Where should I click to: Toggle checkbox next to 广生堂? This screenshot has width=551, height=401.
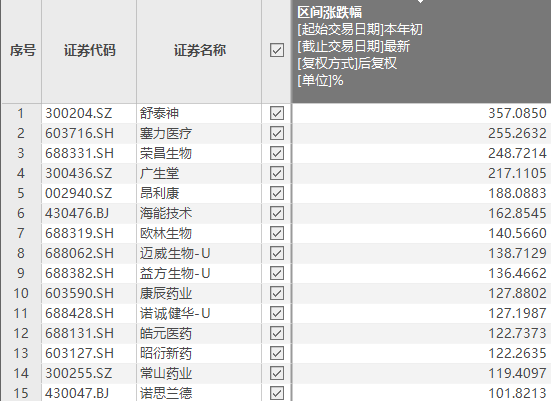tap(277, 173)
